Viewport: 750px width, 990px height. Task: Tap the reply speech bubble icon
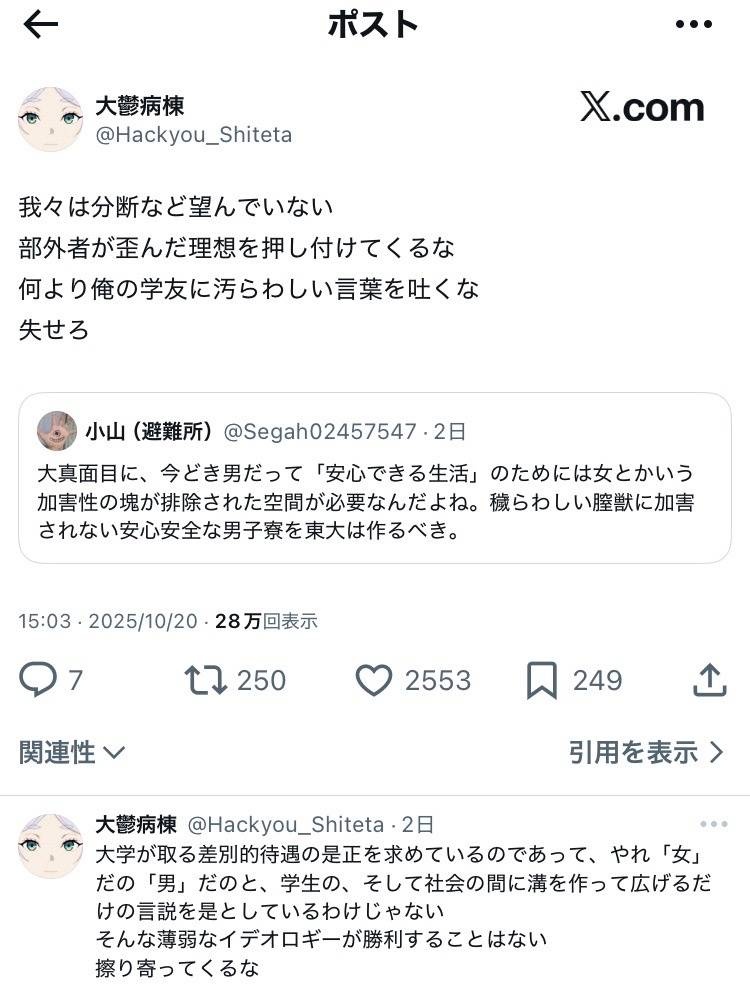[38, 681]
